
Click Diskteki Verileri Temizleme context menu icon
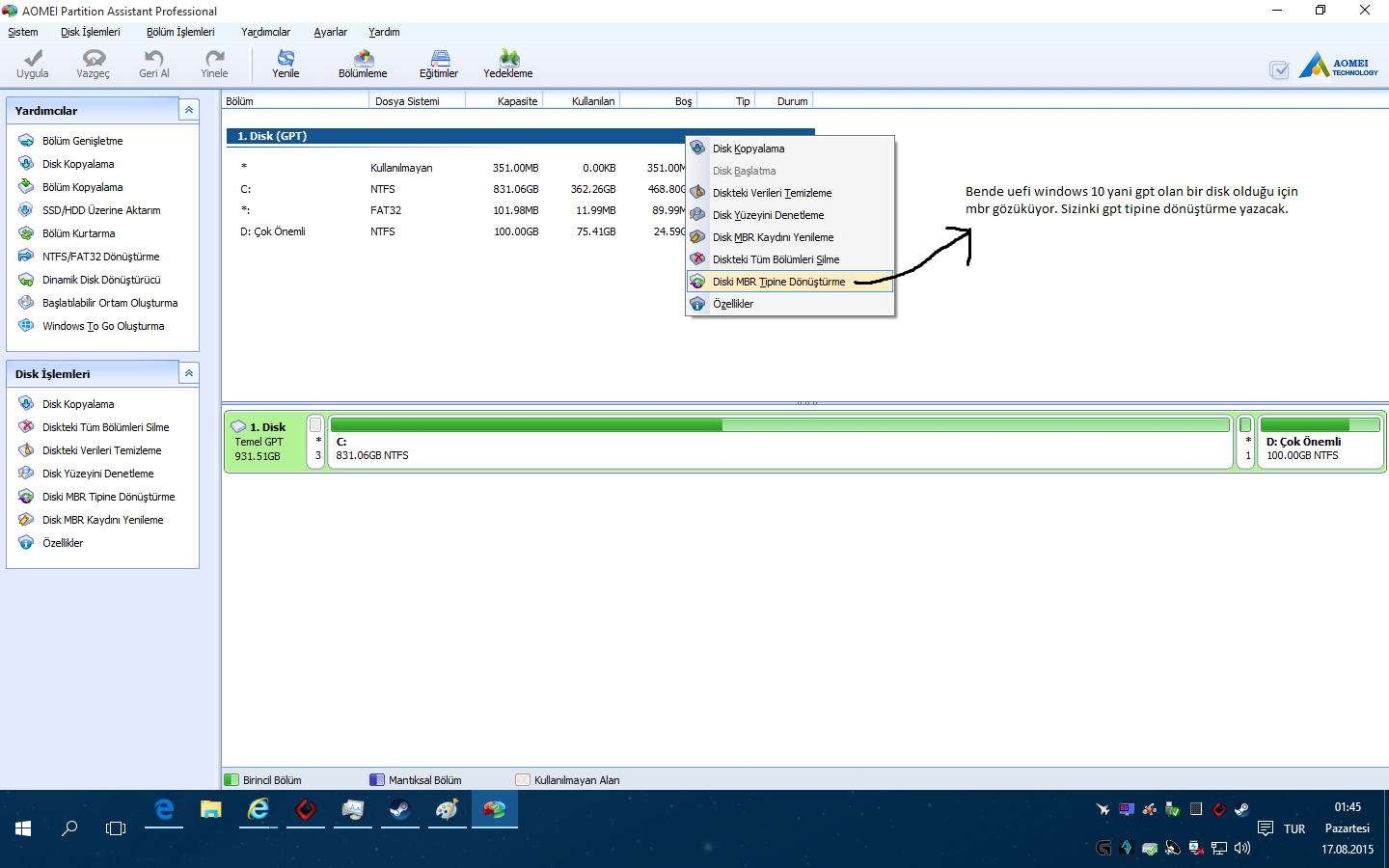[x=697, y=193]
